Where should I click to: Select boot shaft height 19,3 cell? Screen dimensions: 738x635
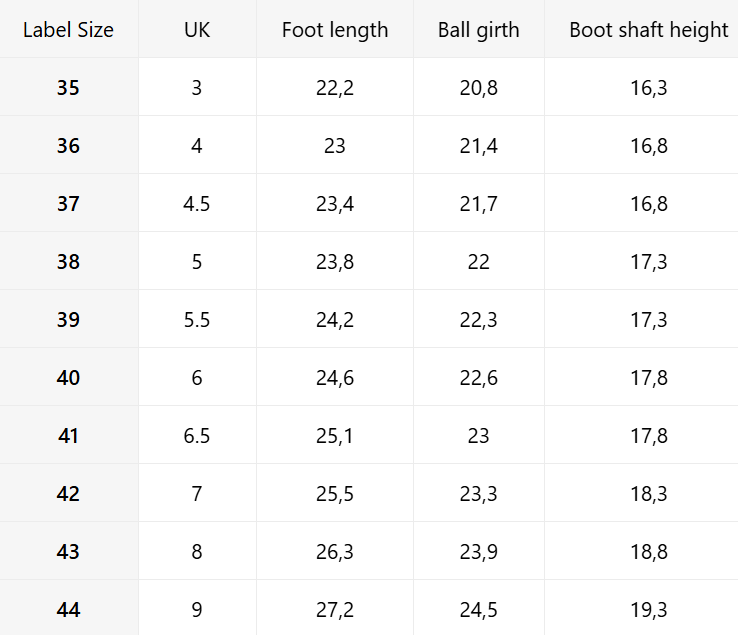click(x=648, y=610)
